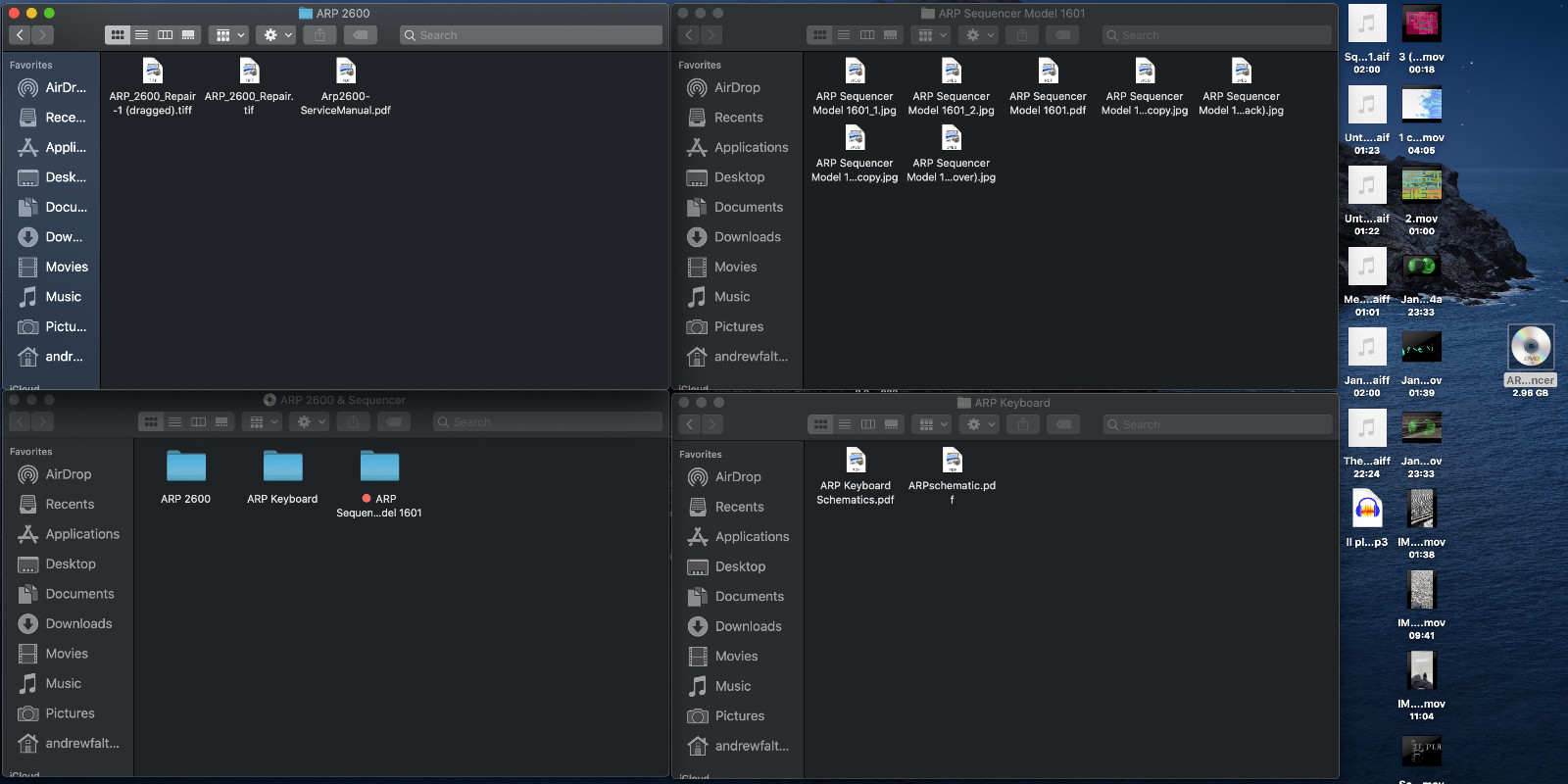Open the action gear menu in ARP 2600 window

point(275,35)
